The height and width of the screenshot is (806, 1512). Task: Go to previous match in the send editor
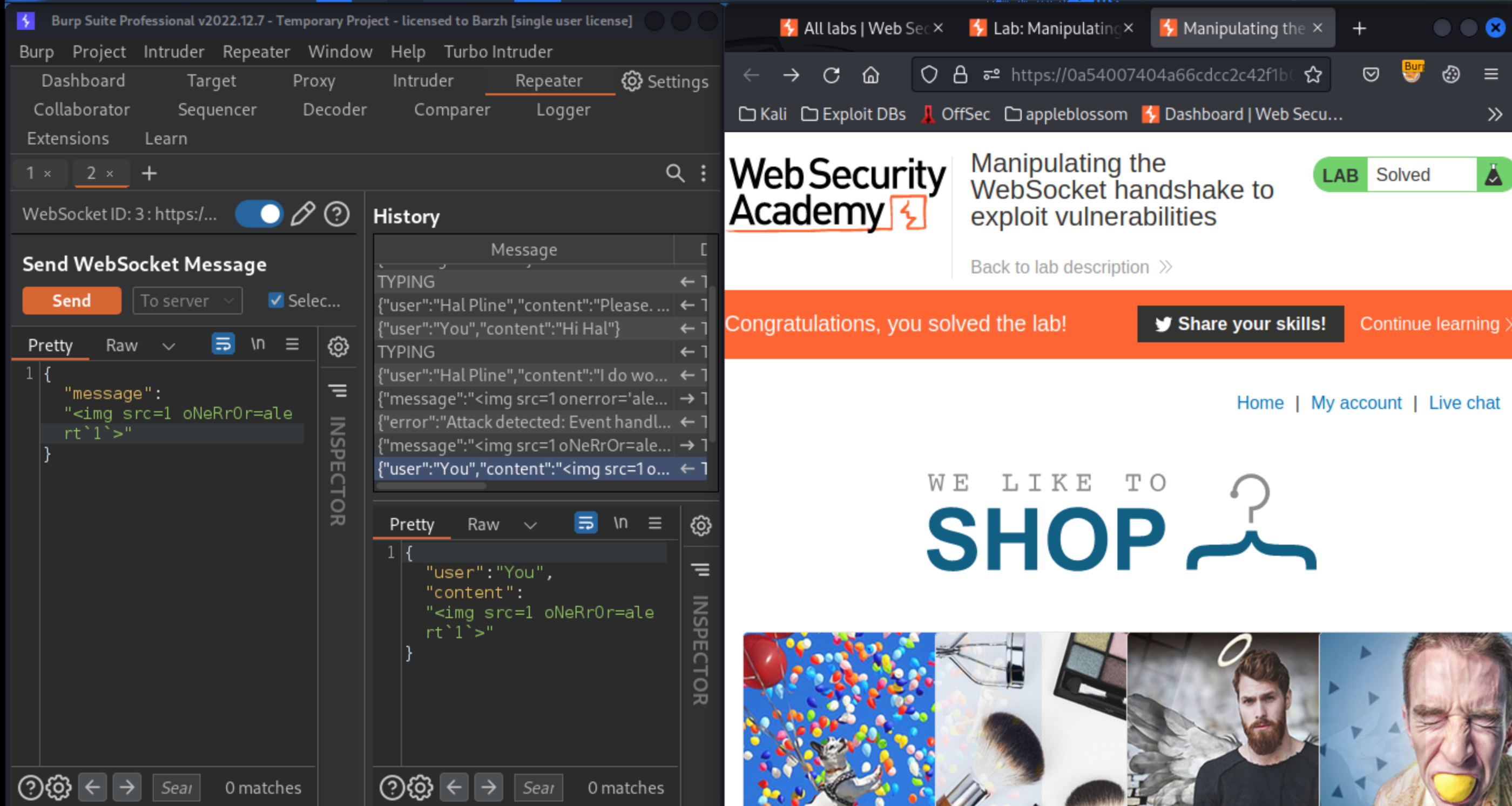93,787
